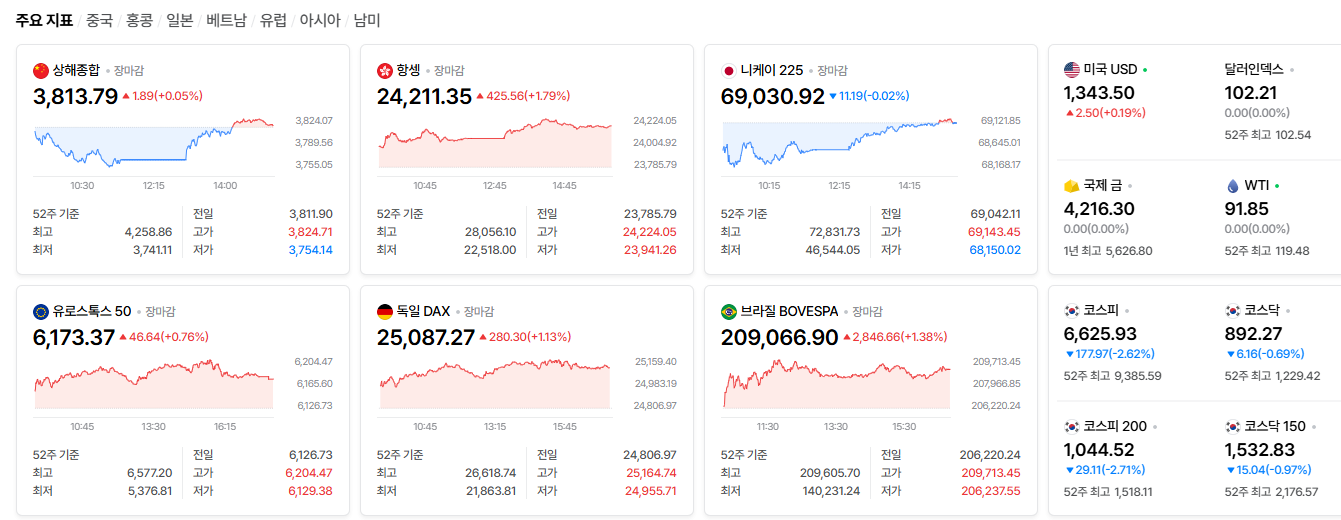Viewport: 1341px width, 520px height.
Task: Click the China flag icon by 상해종합
Action: click(41, 70)
